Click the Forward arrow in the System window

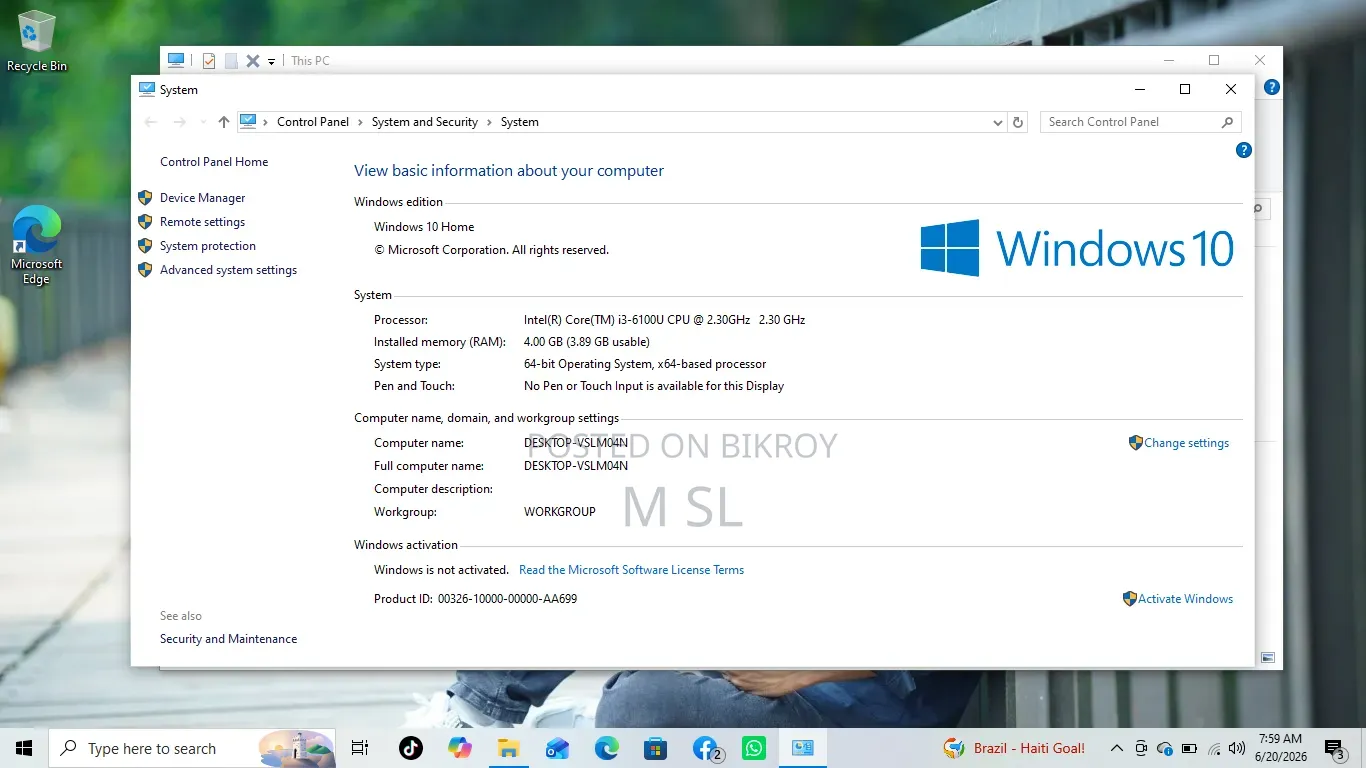click(180, 122)
